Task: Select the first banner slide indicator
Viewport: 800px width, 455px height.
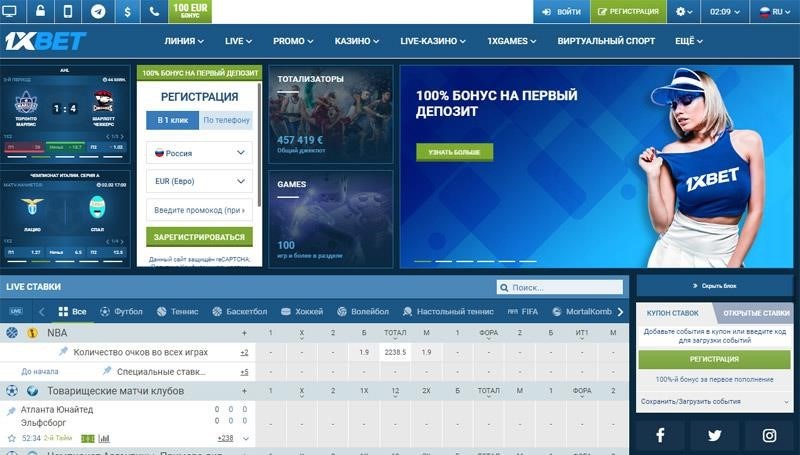Action: point(422,261)
